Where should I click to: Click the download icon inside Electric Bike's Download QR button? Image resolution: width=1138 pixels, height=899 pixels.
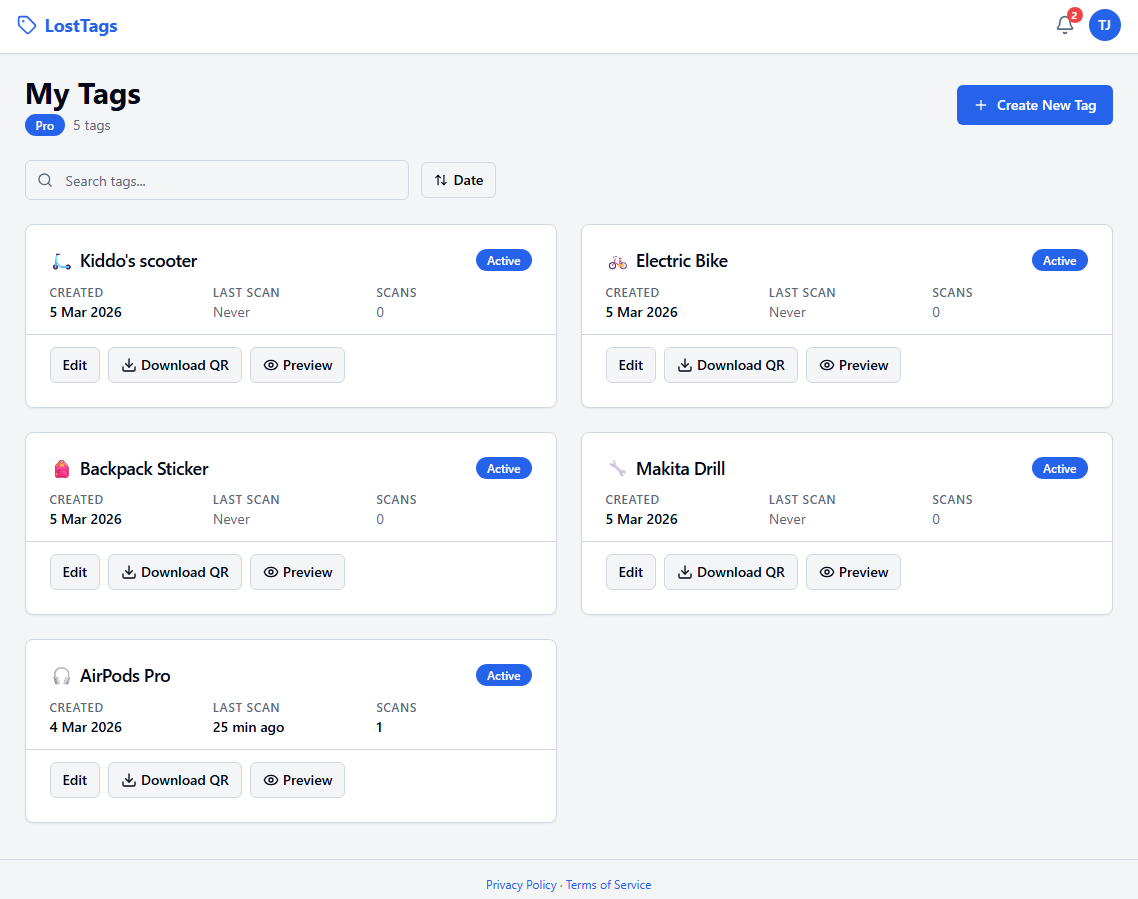click(x=687, y=365)
